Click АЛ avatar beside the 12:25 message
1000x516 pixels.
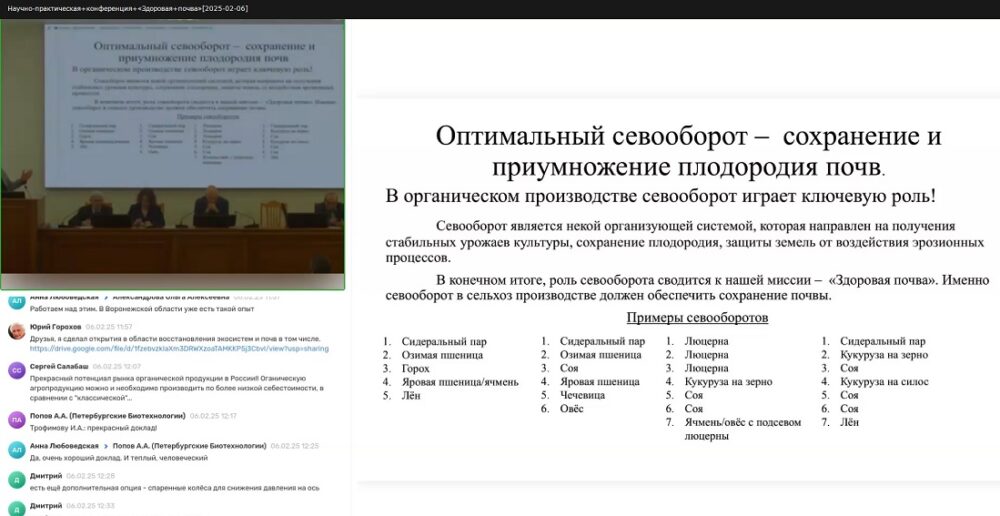click(x=16, y=450)
